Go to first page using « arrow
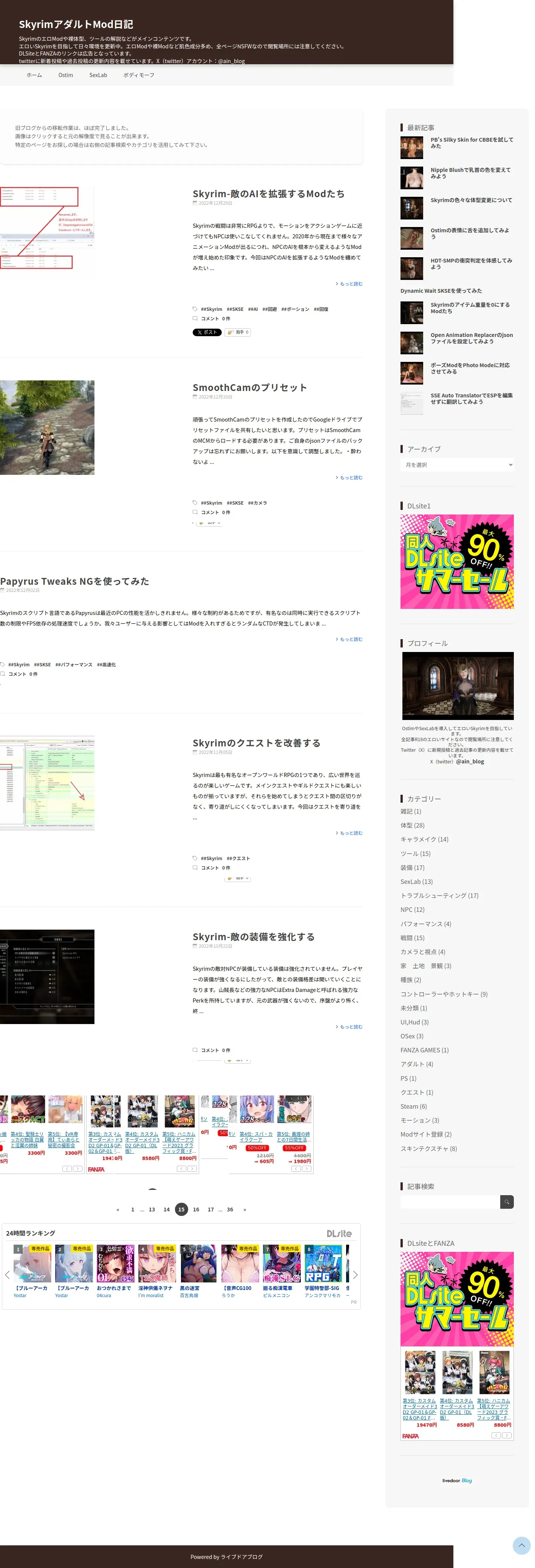The height and width of the screenshot is (1568, 535). pyautogui.click(x=118, y=1210)
